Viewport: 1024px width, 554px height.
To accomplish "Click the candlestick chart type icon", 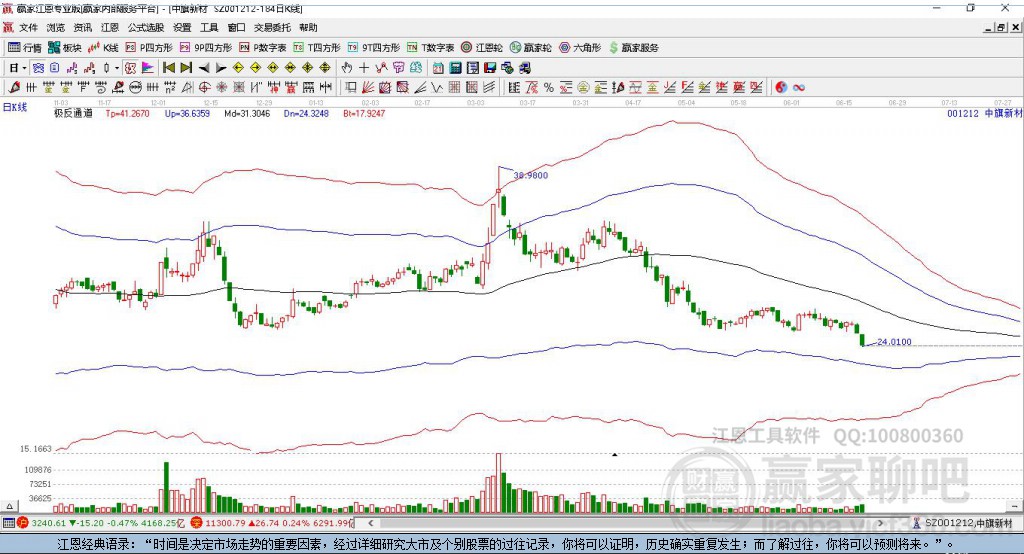I will click(106, 68).
